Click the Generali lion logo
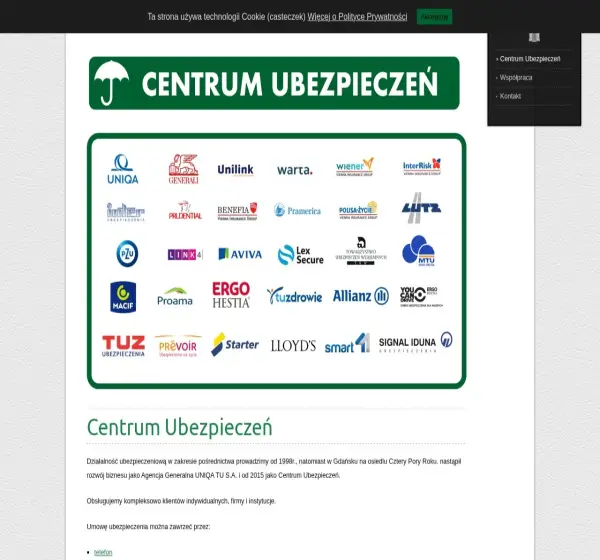Image resolution: width=600 pixels, height=560 pixels. tap(183, 169)
